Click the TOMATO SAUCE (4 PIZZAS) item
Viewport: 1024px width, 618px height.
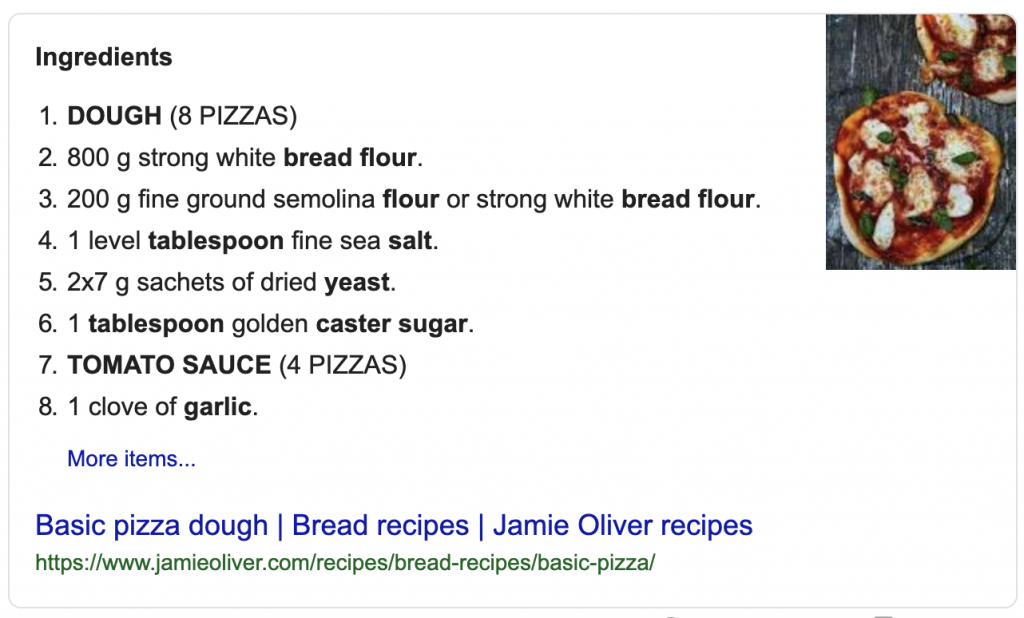click(x=236, y=365)
